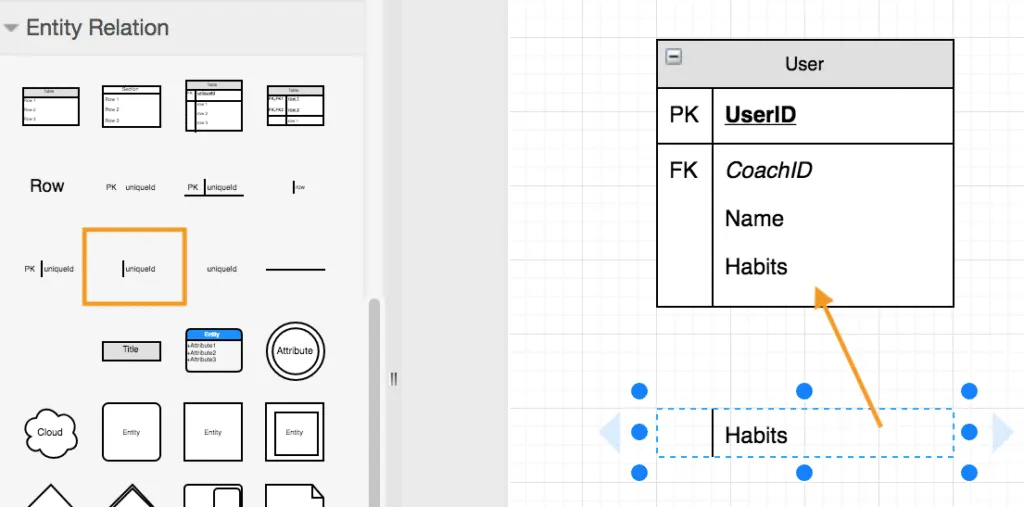The height and width of the screenshot is (507, 1024).
Task: Select the UserID primary key row
Action: 760,115
